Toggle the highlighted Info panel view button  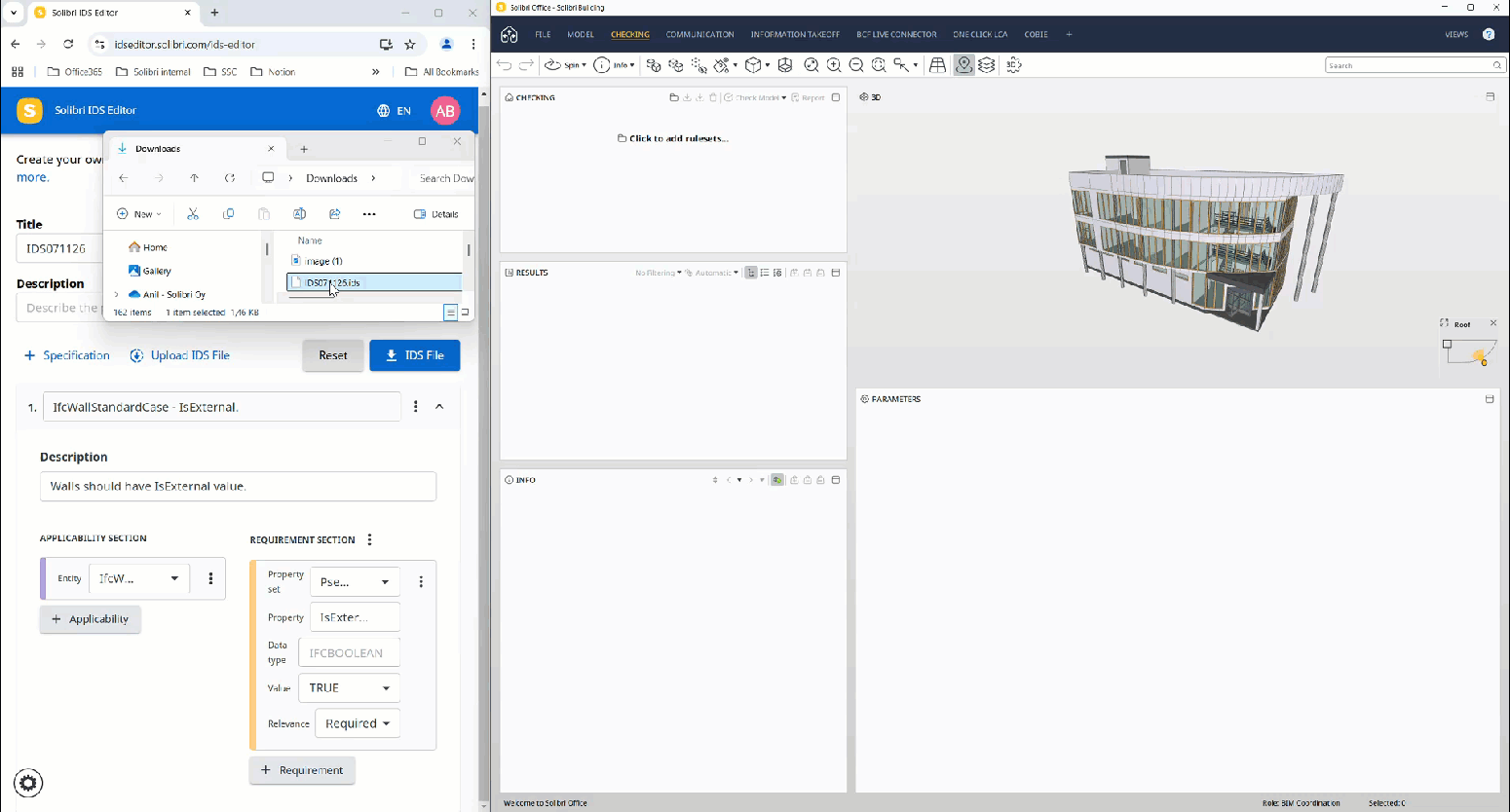[x=777, y=480]
